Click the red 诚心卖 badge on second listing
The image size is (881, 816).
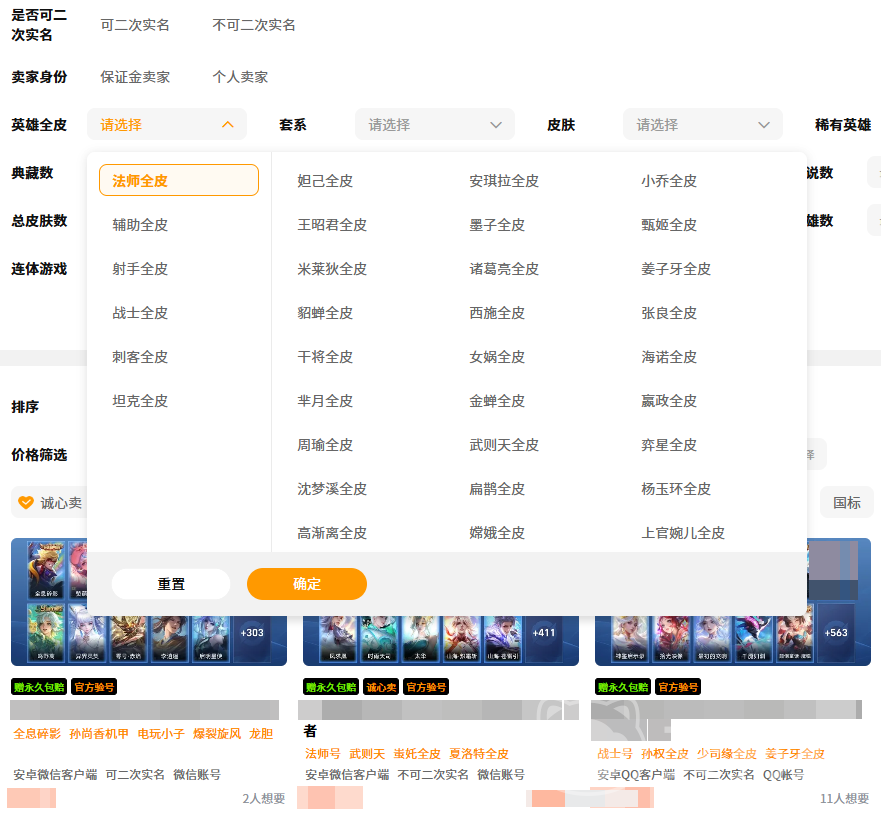(381, 687)
